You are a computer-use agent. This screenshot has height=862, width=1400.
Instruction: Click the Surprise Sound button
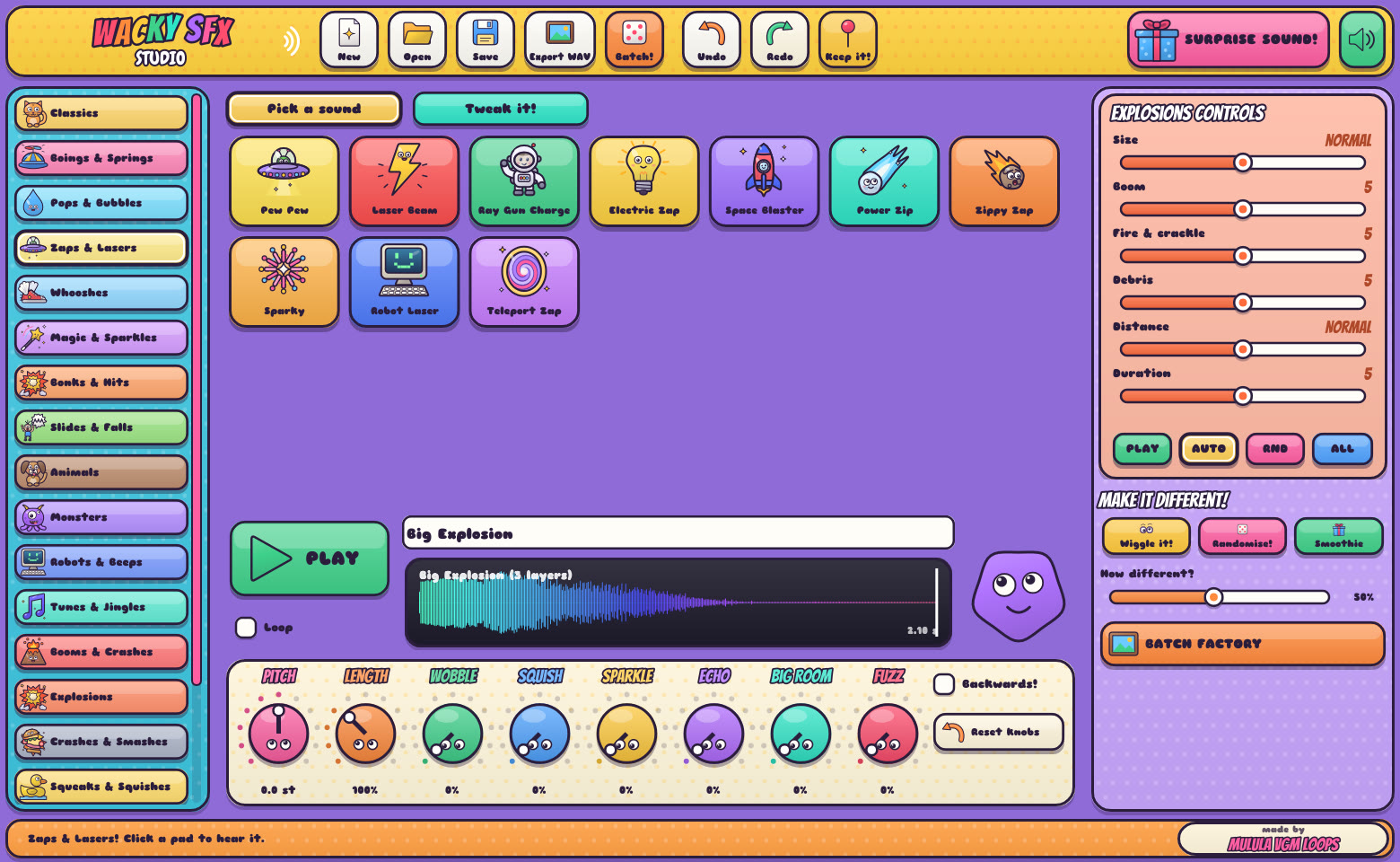[1229, 40]
